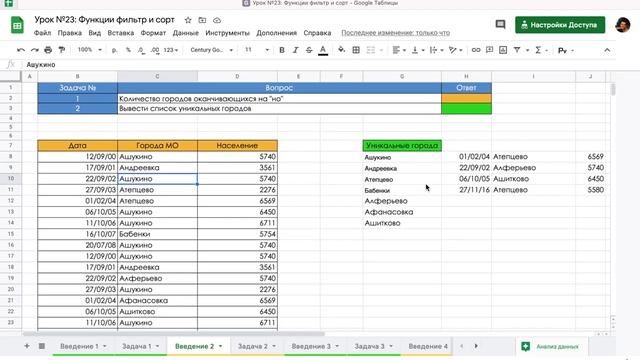Click the merge cells icon
Viewport: 640px width, 360px height.
coord(371,50)
